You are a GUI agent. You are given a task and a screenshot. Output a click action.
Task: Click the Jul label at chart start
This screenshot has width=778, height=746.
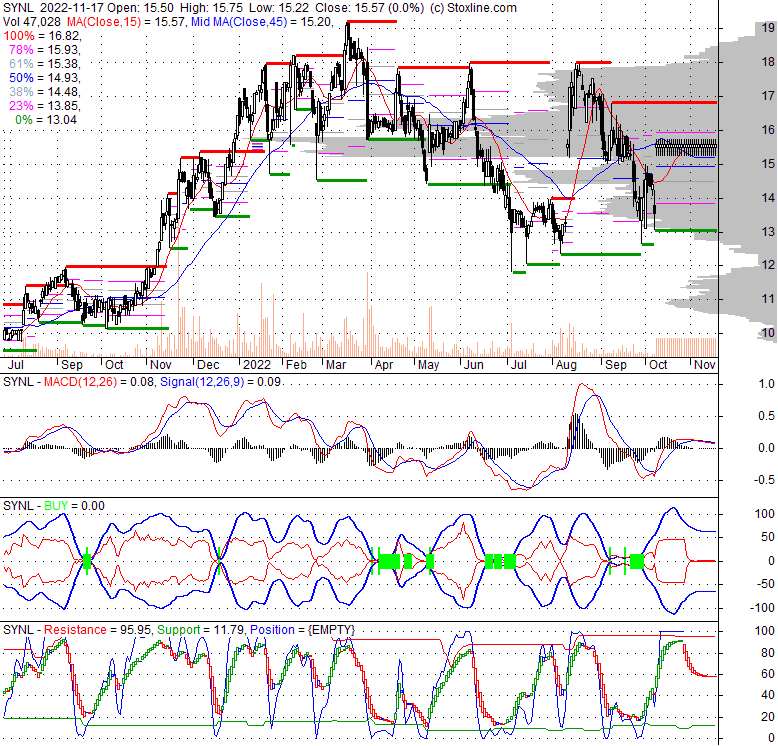coord(14,365)
